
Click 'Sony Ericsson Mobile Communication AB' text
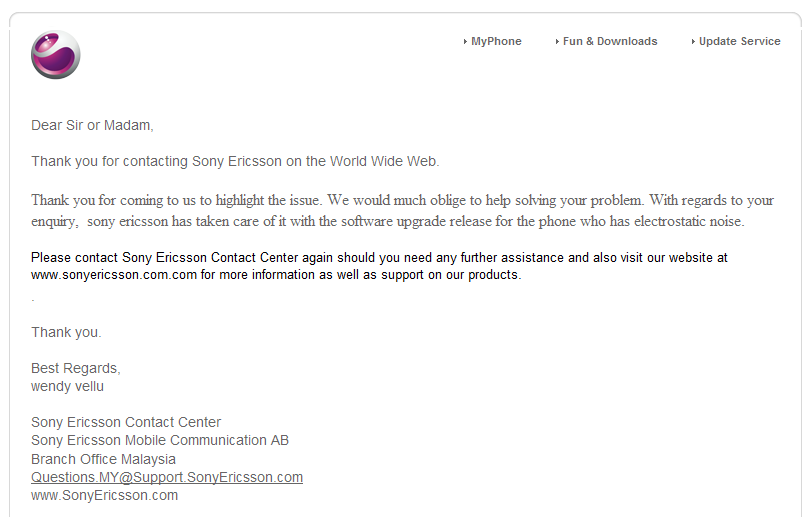pos(160,441)
